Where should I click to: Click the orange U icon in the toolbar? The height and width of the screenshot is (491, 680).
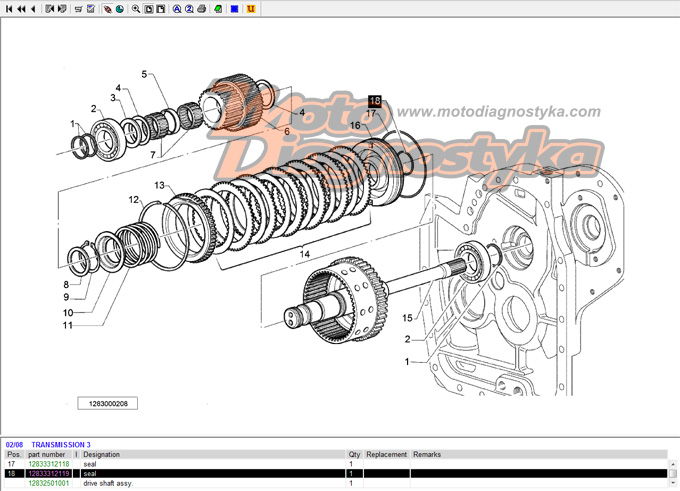tap(251, 9)
